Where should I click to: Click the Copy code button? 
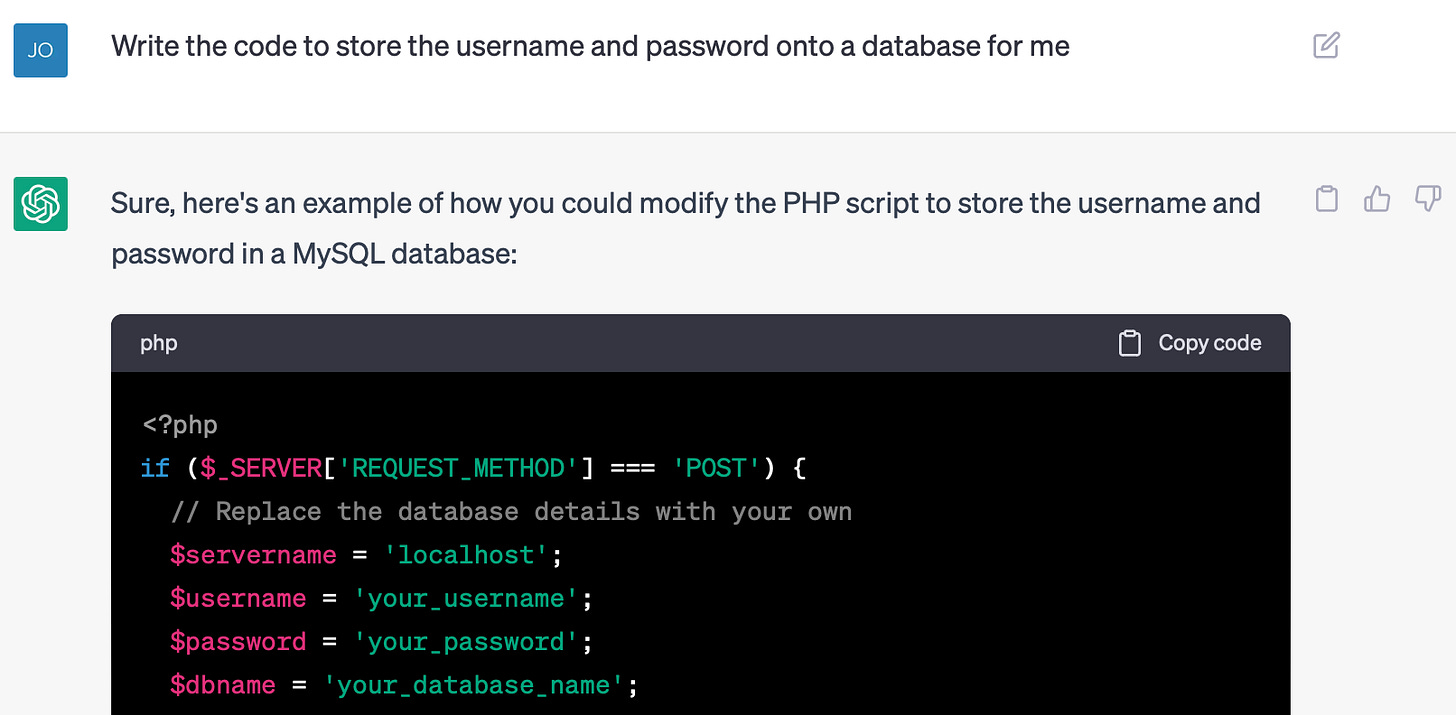click(1188, 342)
